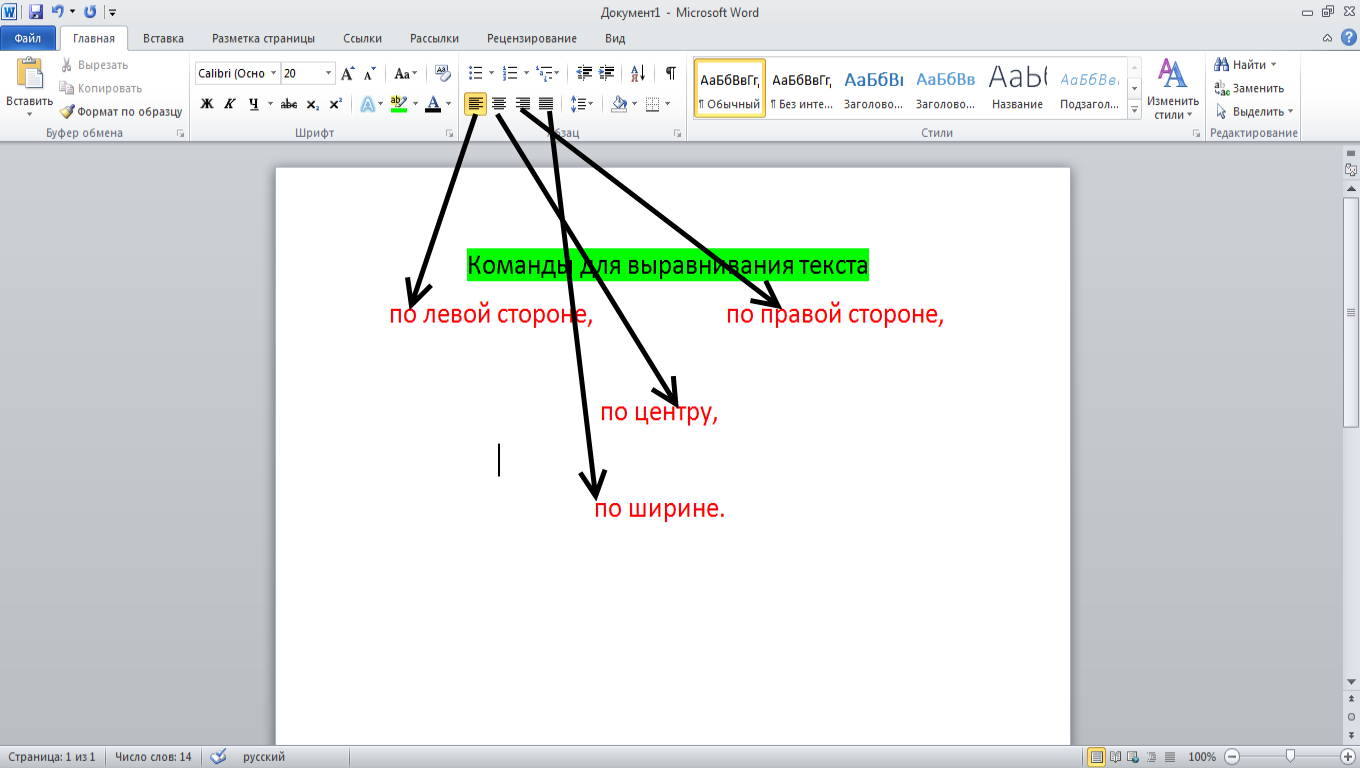
Task: Switch to Разметка страницы tab
Action: [263, 39]
